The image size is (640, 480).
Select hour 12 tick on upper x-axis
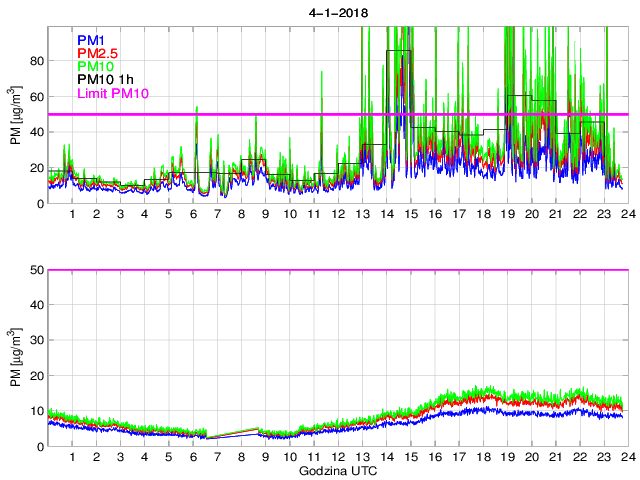tap(336, 215)
